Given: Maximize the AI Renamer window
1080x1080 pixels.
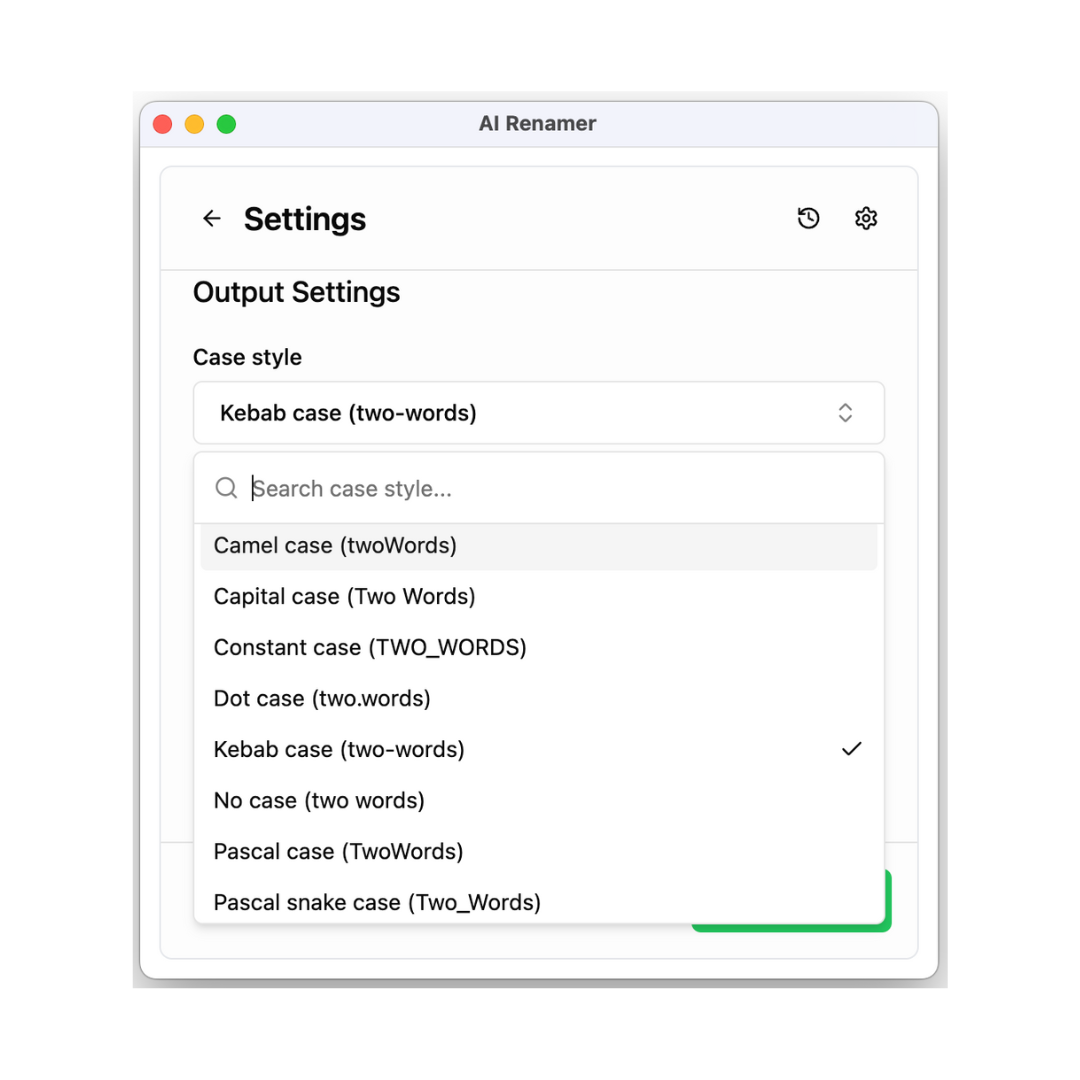Looking at the screenshot, I should tap(226, 124).
